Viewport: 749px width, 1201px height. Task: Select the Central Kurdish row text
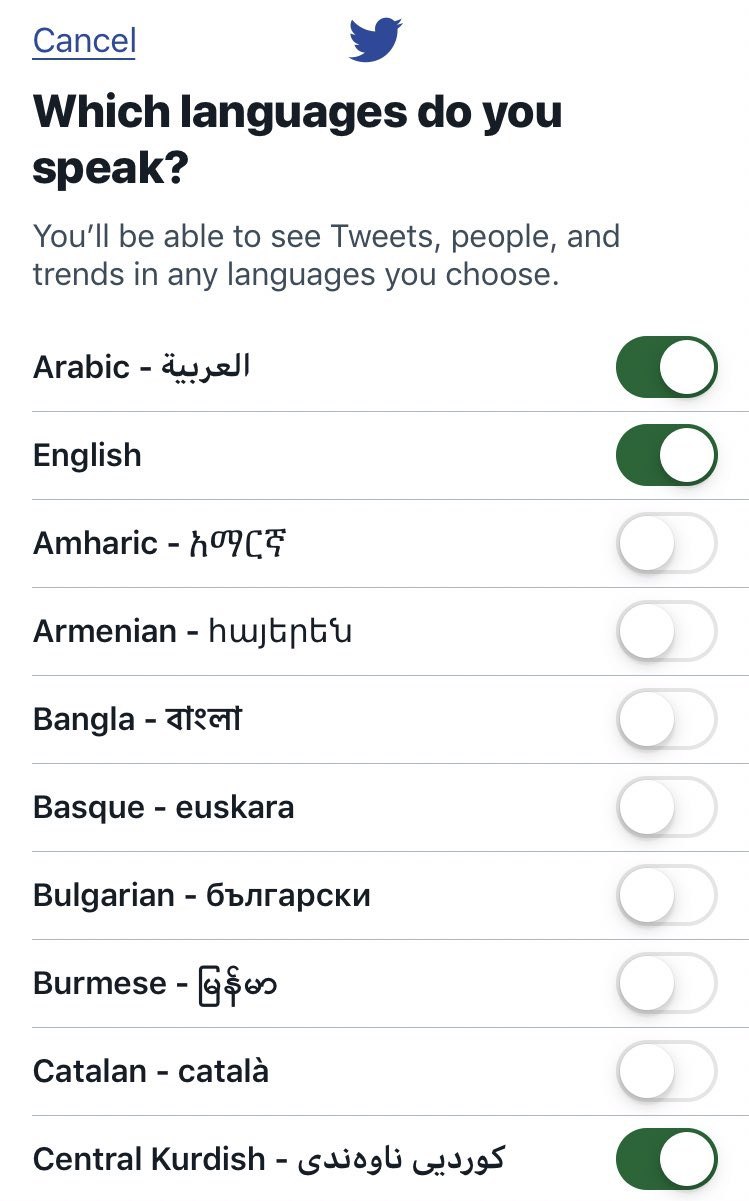pos(269,1159)
